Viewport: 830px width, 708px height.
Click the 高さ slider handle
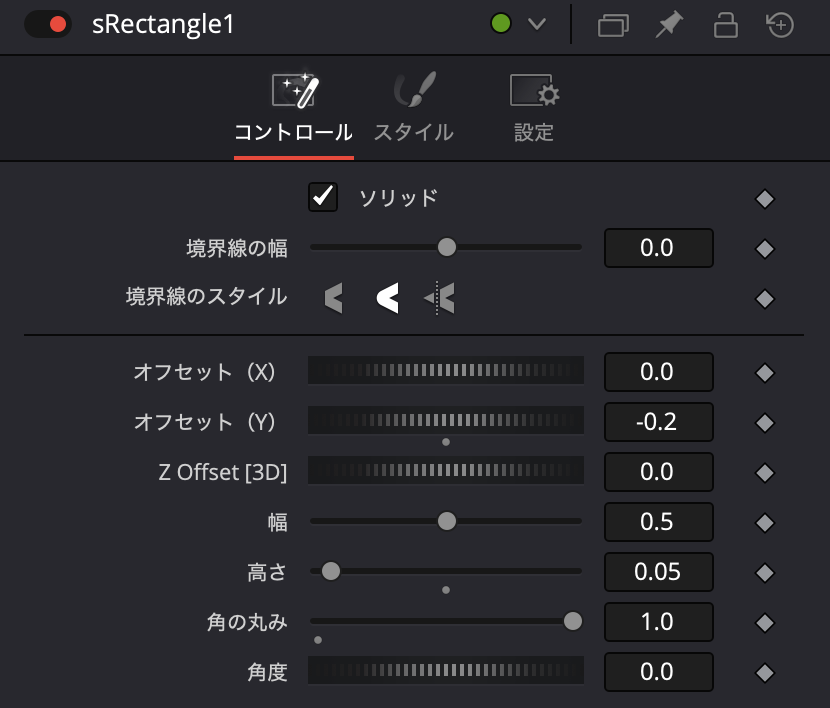pos(330,571)
